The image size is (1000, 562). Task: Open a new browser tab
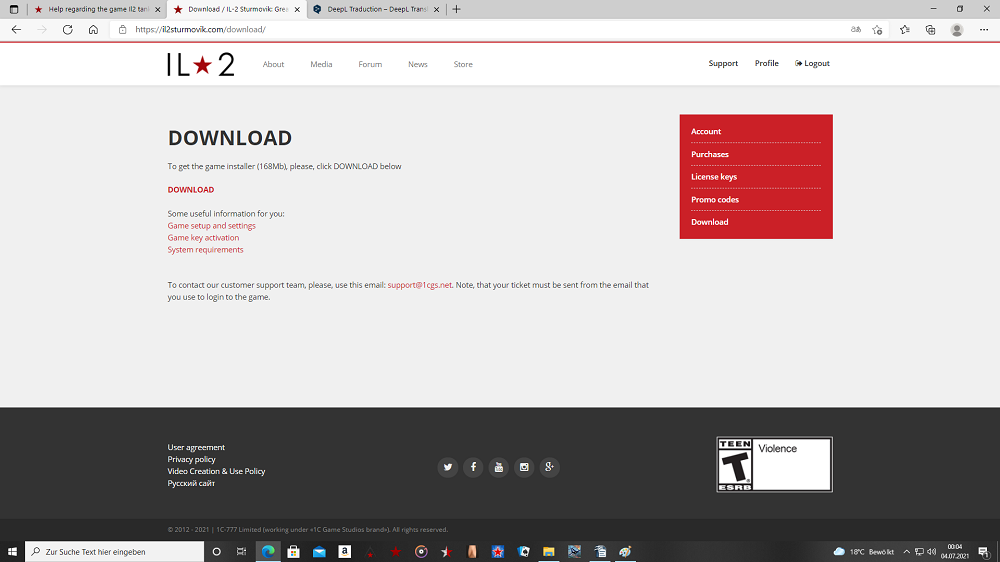point(456,9)
